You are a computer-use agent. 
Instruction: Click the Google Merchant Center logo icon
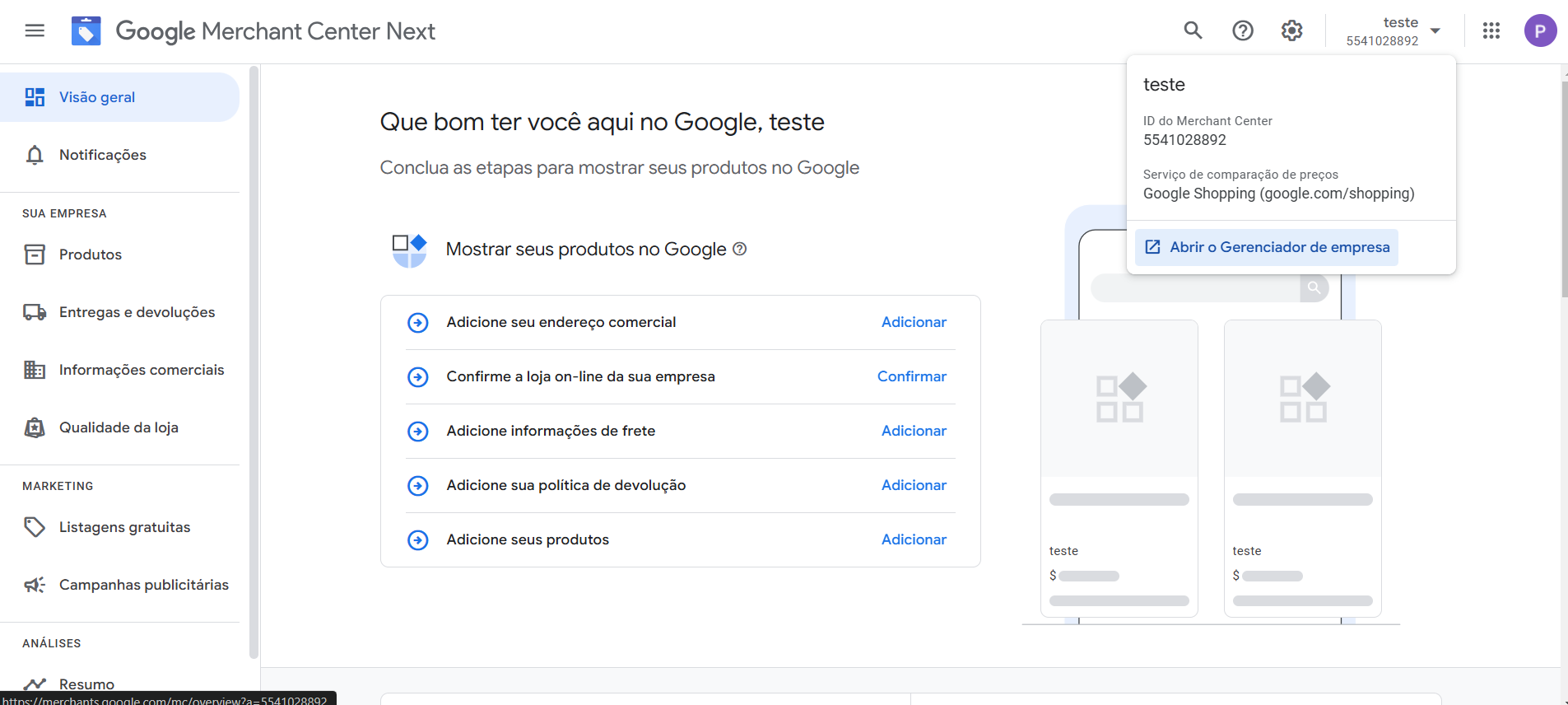pos(86,31)
